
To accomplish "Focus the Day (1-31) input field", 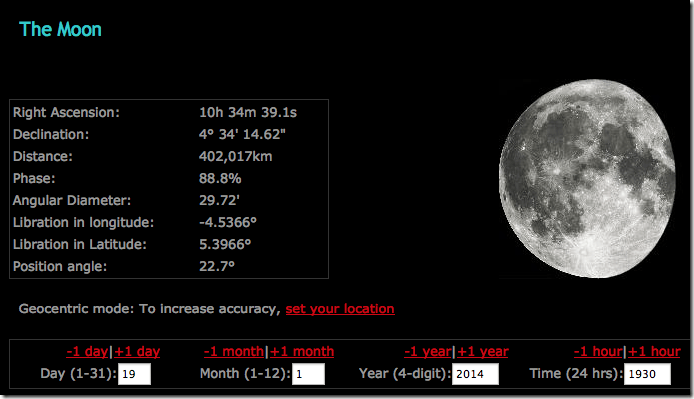I will coord(135,374).
